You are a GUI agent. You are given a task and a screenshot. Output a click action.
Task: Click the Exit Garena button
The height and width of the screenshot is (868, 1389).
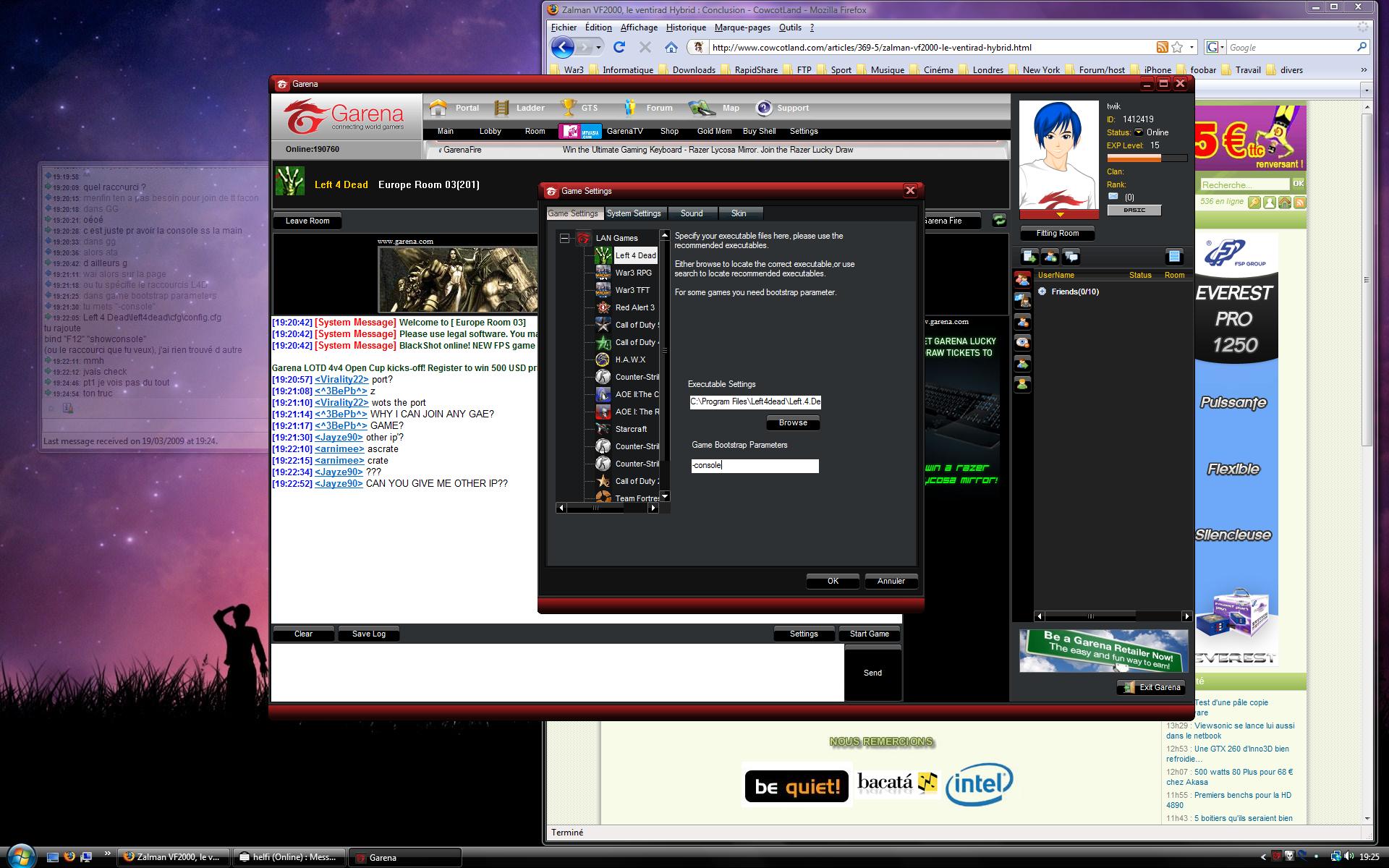click(1152, 687)
